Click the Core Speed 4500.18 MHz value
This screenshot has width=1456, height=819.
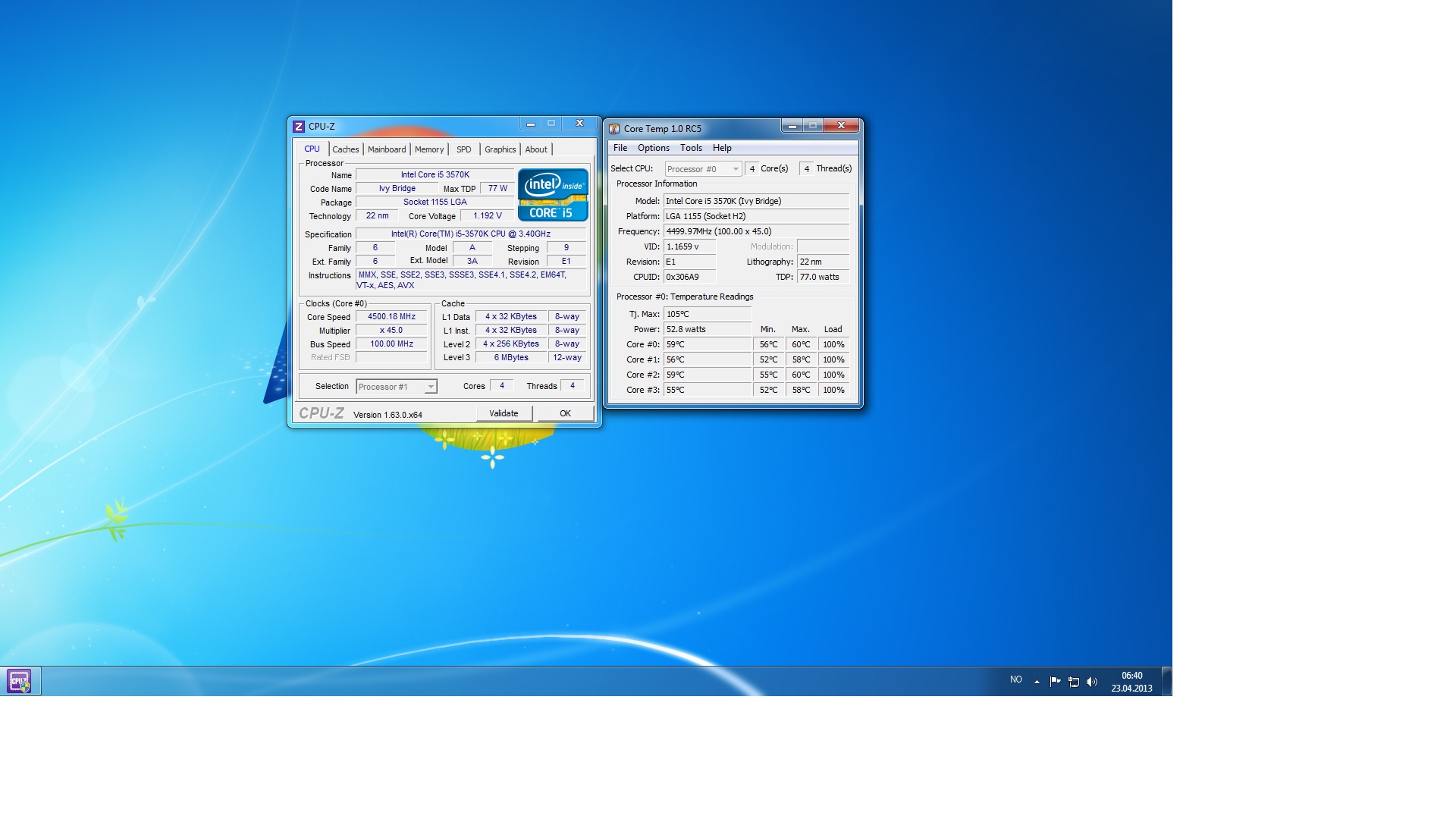point(391,317)
